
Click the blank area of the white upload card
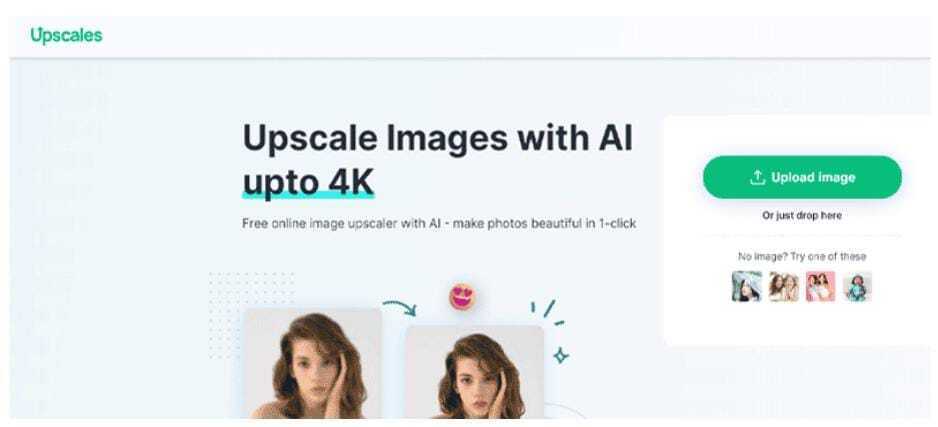tap(802, 326)
